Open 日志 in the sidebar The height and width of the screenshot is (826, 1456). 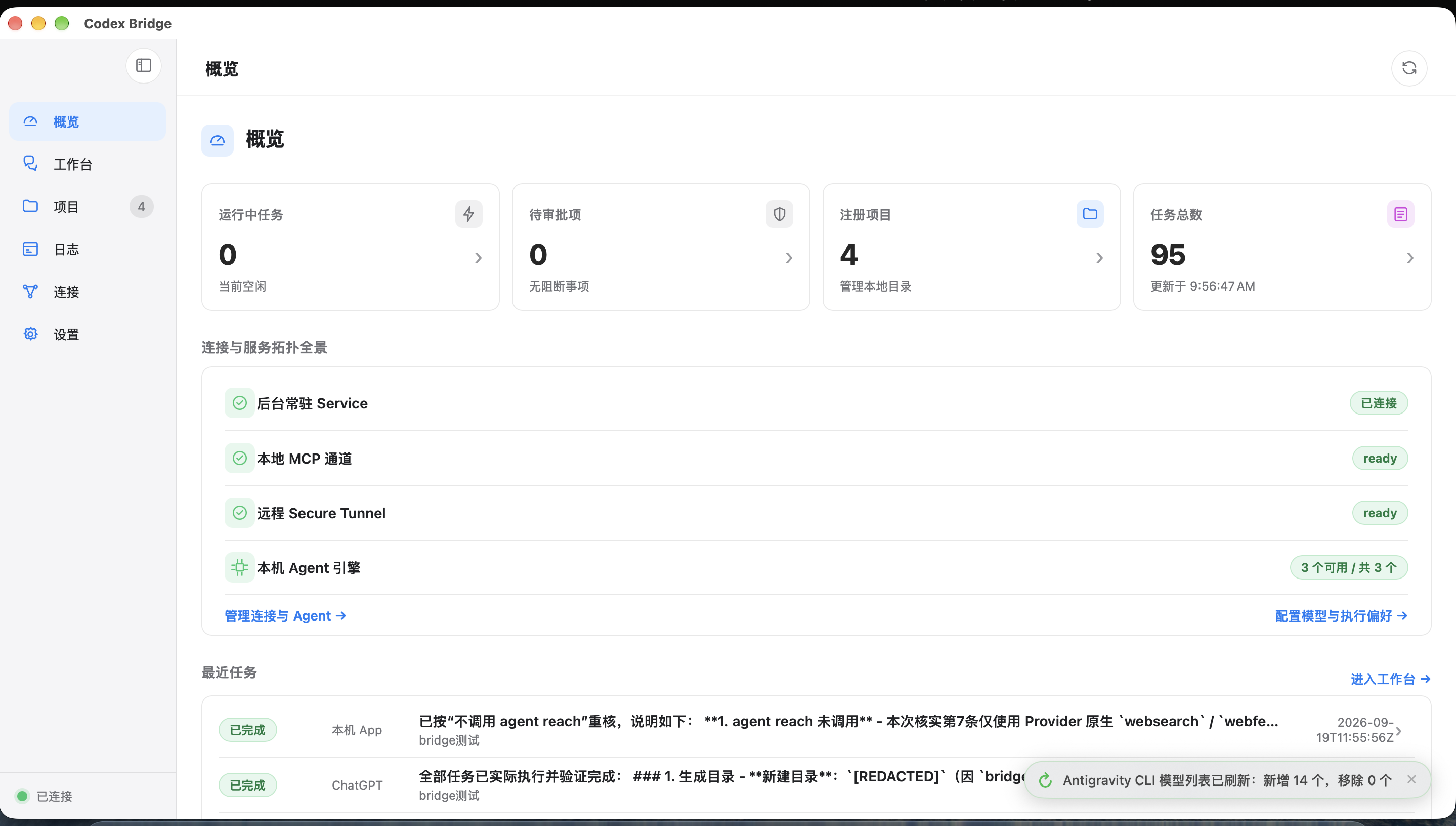(88, 249)
